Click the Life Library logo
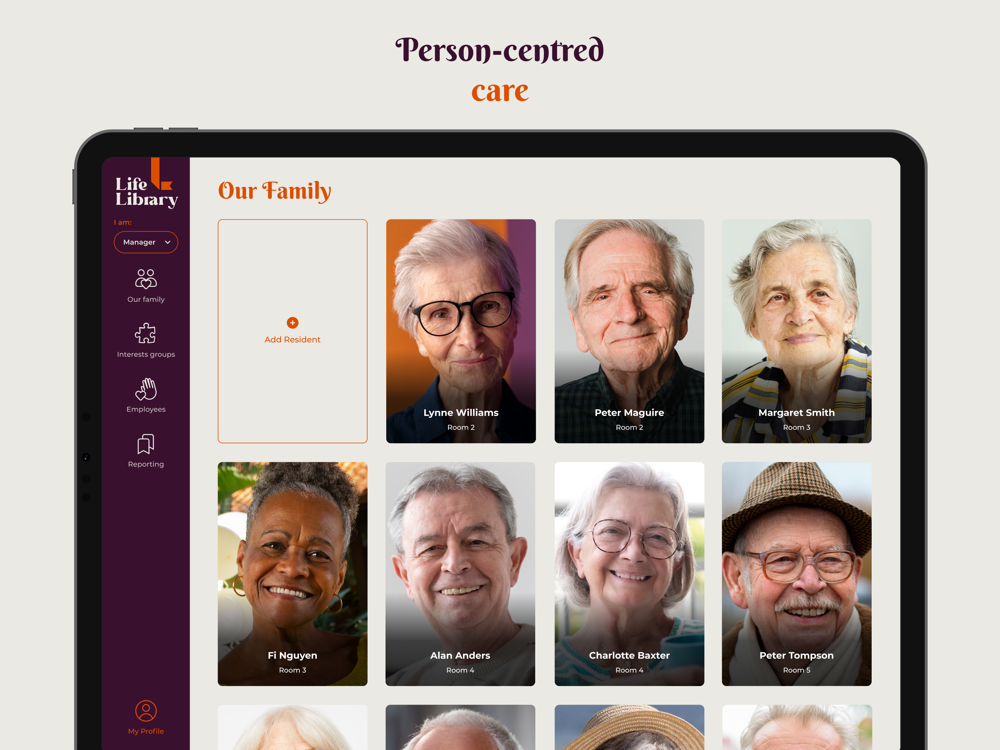Image resolution: width=1000 pixels, height=750 pixels. [x=146, y=184]
